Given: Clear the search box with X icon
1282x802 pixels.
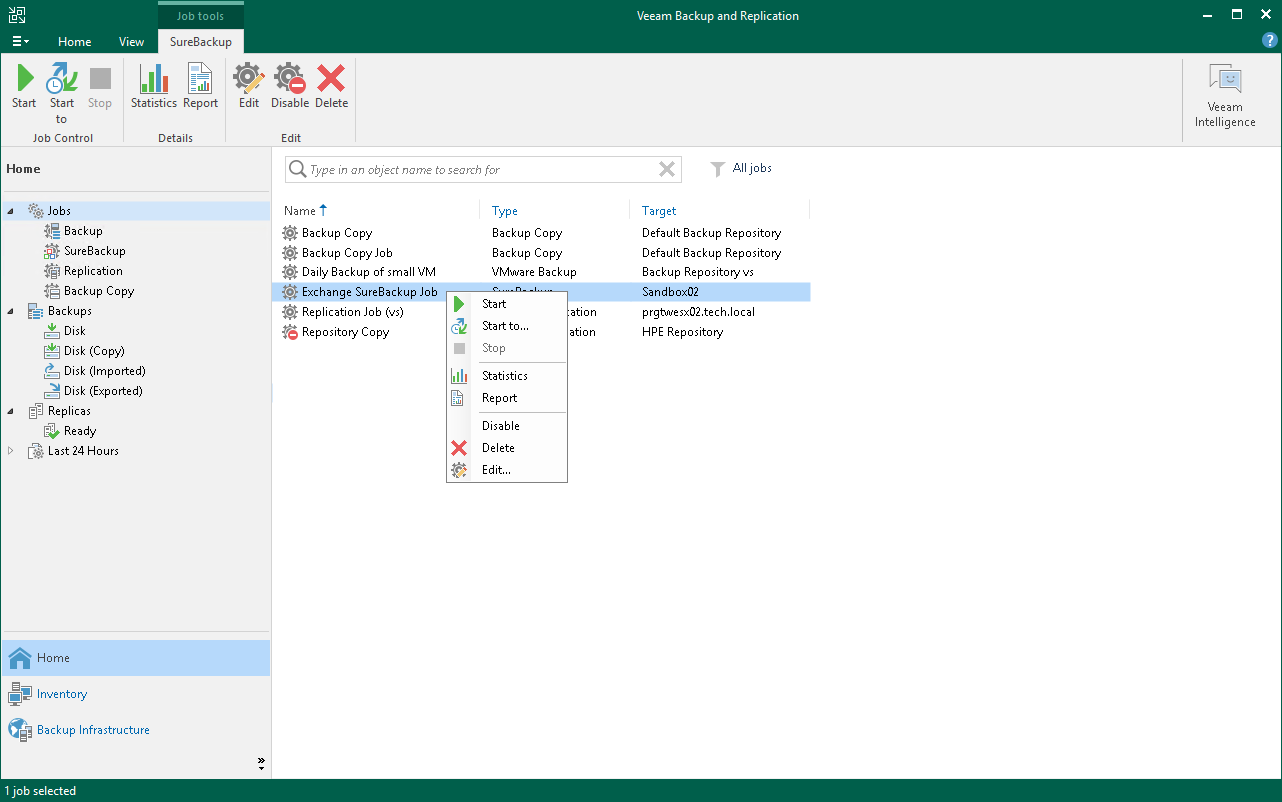Looking at the screenshot, I should point(666,169).
